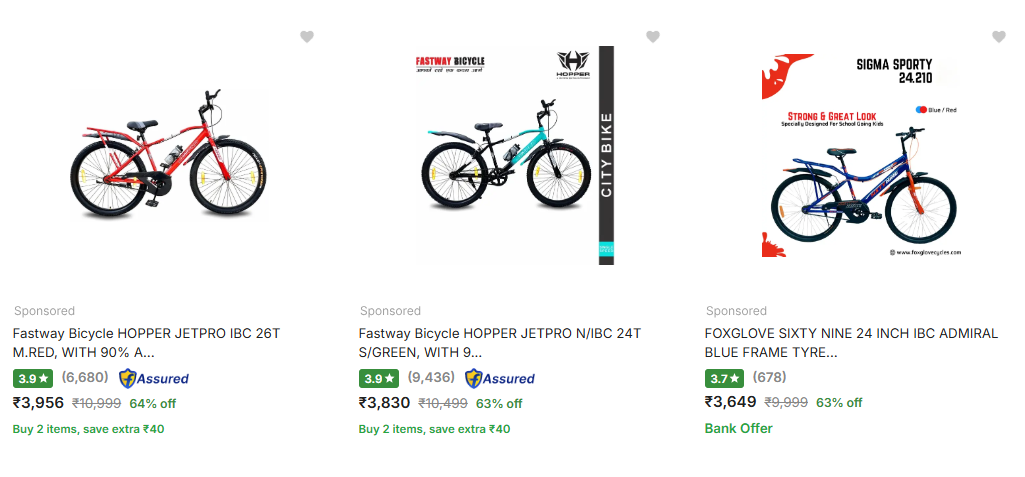The height and width of the screenshot is (477, 1025).
Task: Open the blue Sigma Sporty bike image
Action: click(861, 155)
